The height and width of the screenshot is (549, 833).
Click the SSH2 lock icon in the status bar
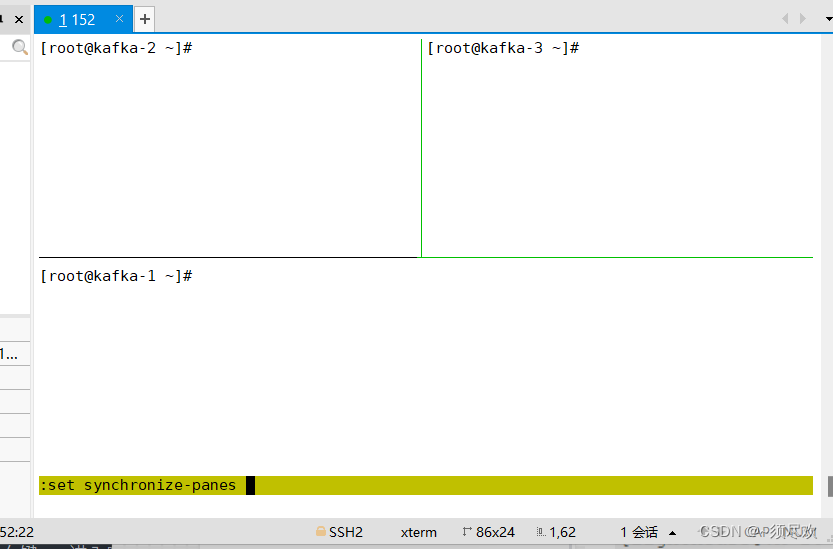pos(320,531)
